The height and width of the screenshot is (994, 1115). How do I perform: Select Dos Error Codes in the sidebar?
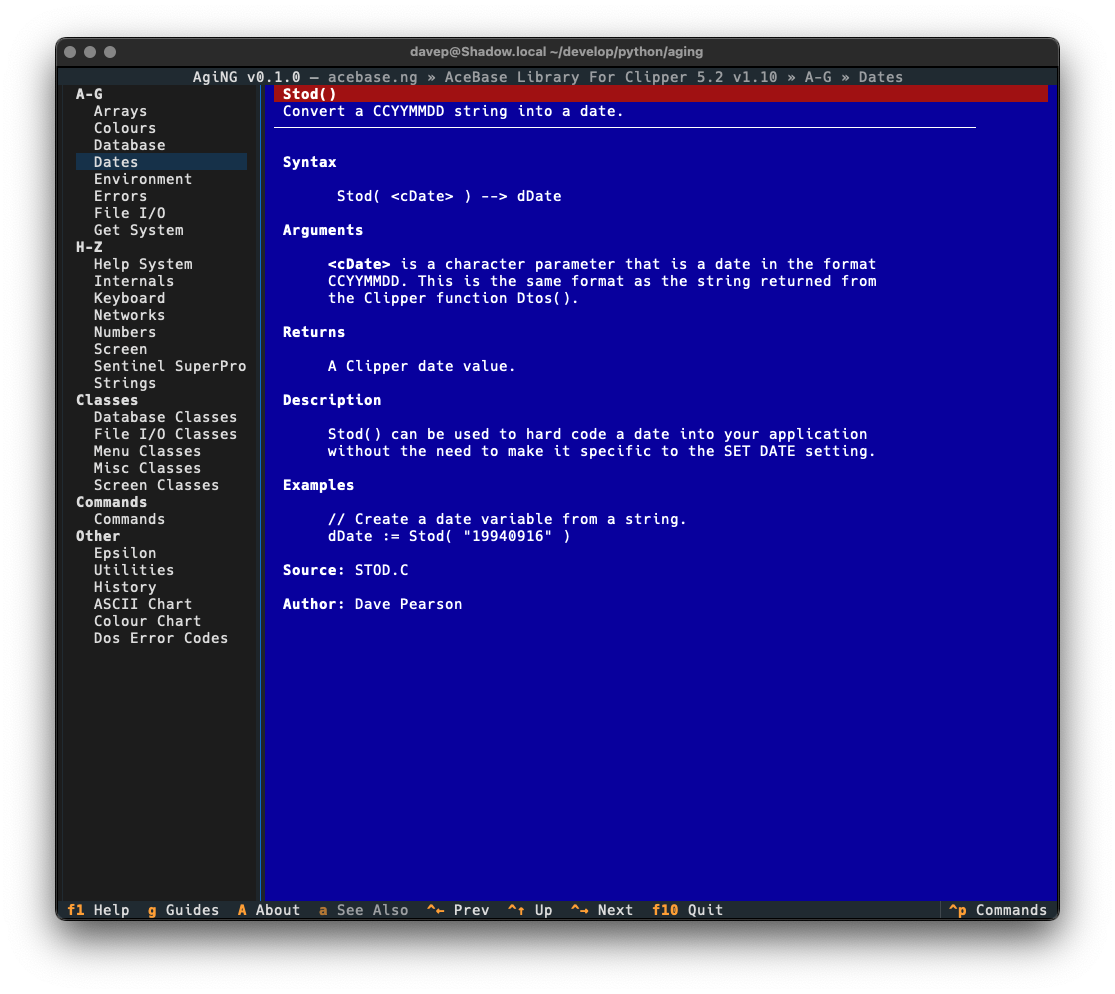point(160,638)
